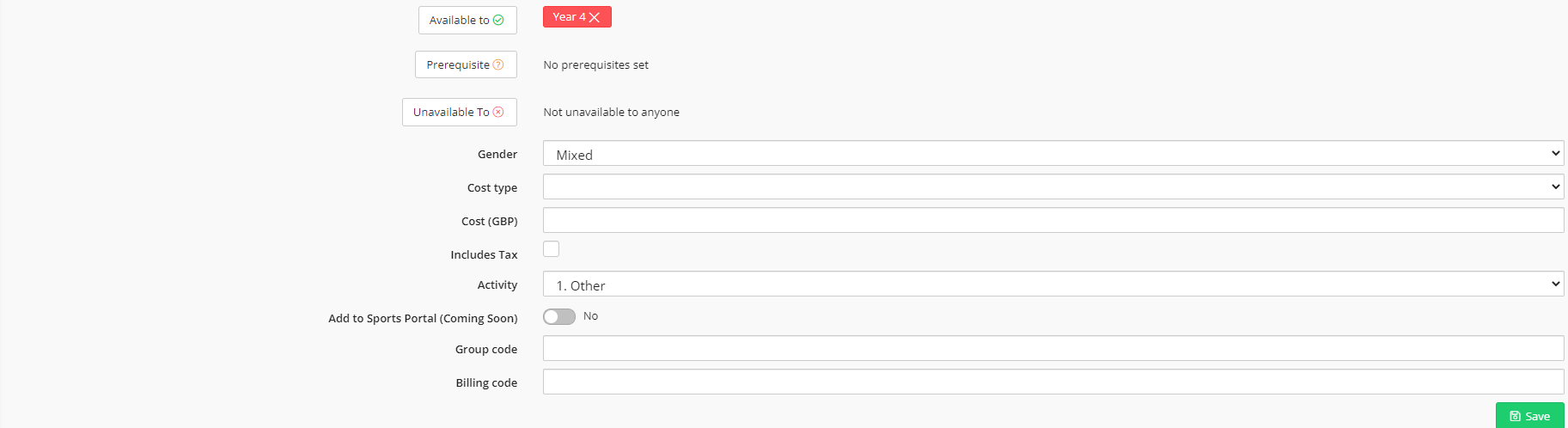Image resolution: width=1568 pixels, height=428 pixels.
Task: Remove the Year 4 tag via X icon
Action: (594, 17)
